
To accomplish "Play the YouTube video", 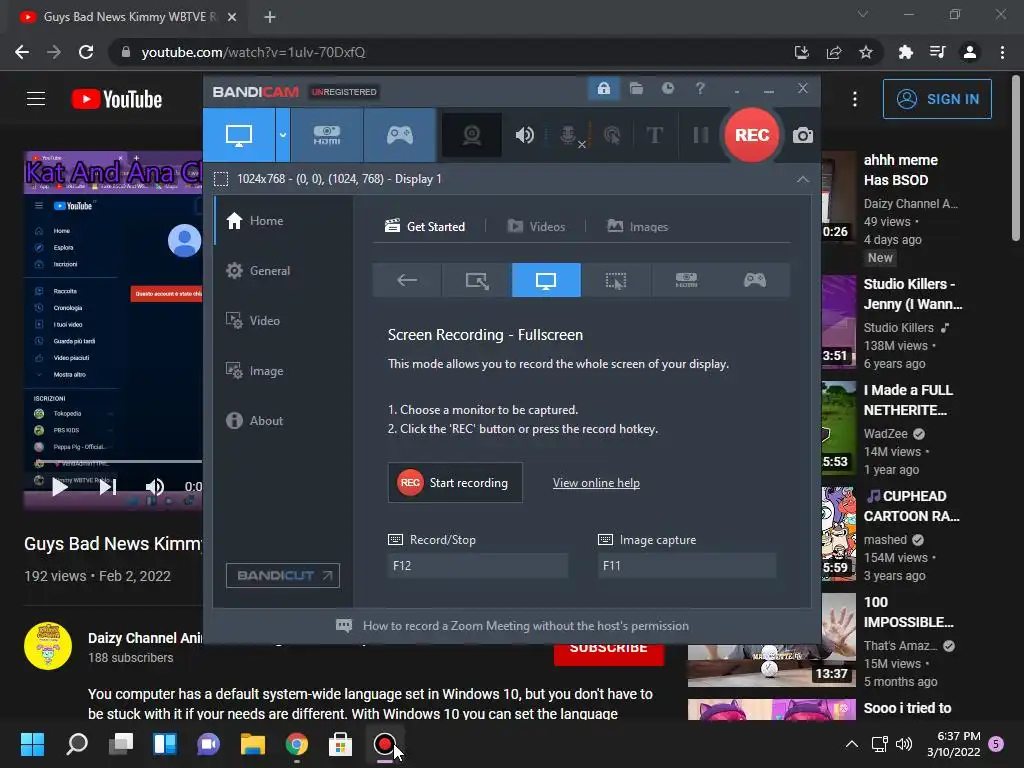I will [x=59, y=487].
